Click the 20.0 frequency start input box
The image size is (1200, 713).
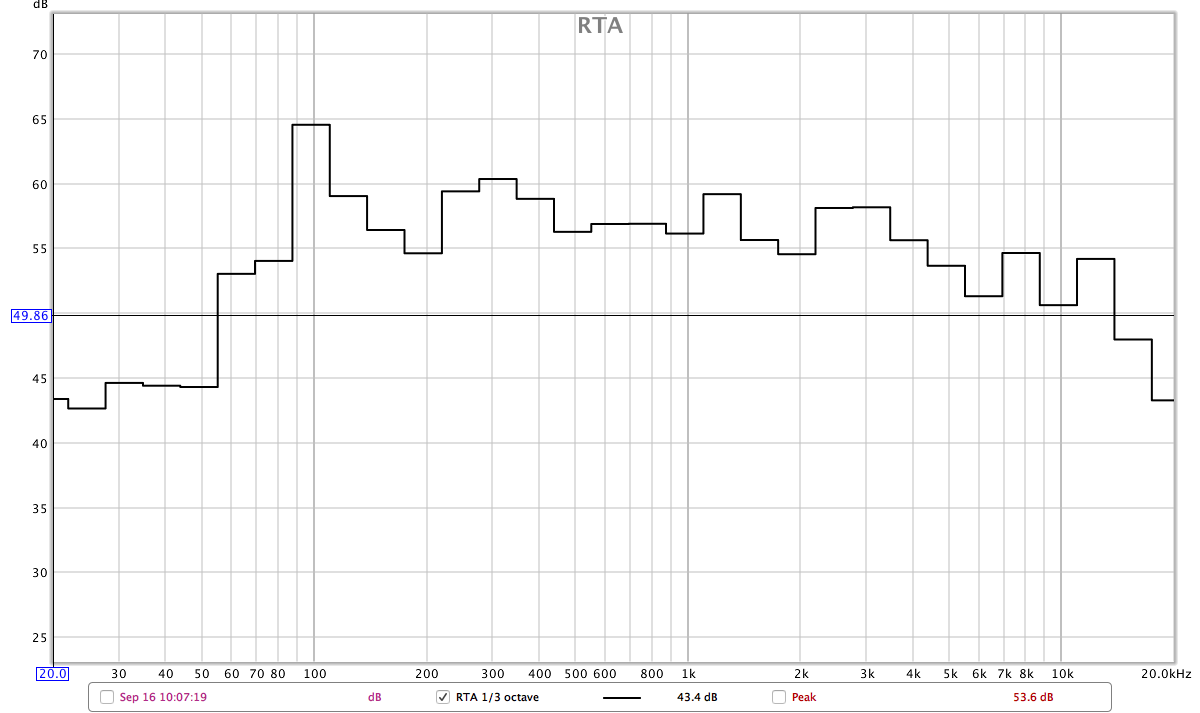(53, 674)
